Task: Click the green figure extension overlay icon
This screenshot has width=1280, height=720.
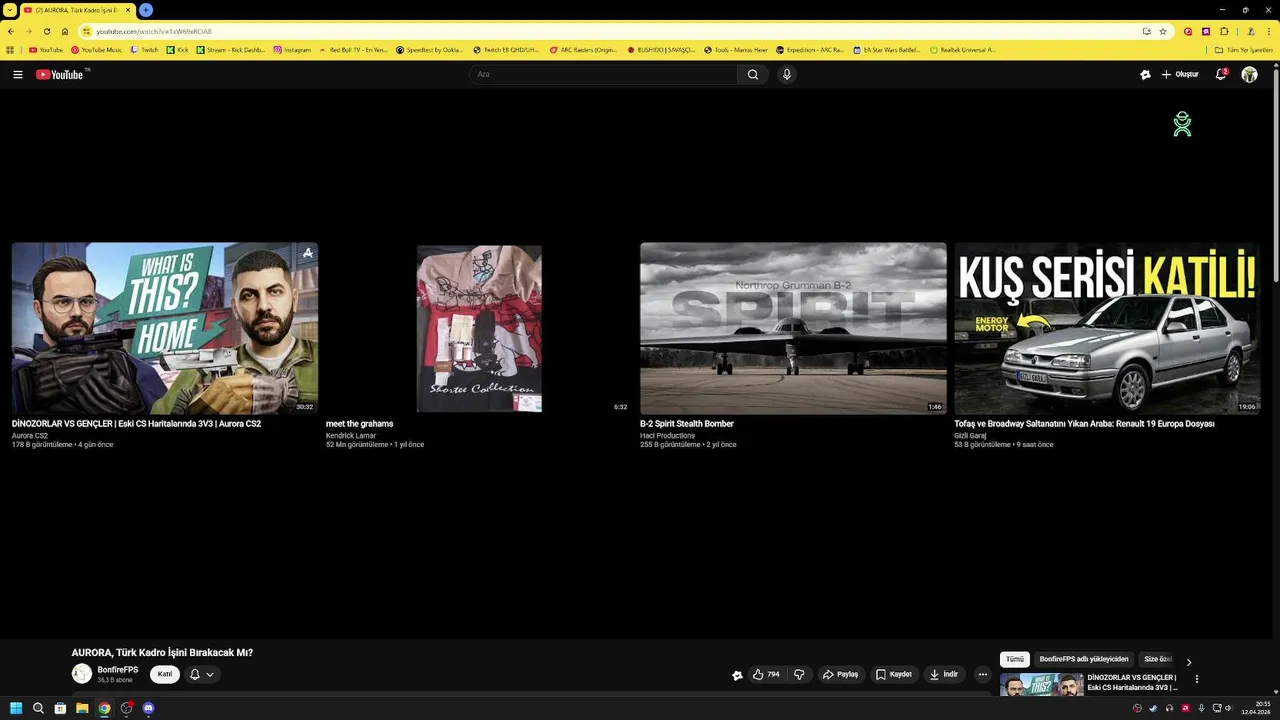Action: point(1183,124)
